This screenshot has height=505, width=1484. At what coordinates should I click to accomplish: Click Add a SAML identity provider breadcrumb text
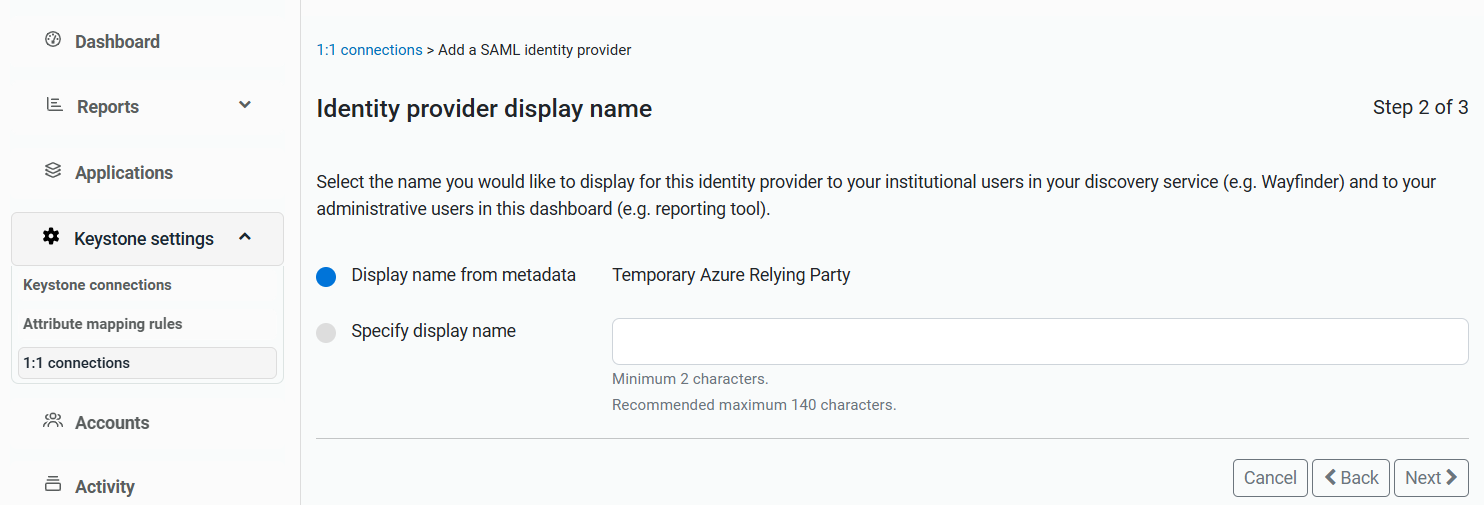pyautogui.click(x=535, y=50)
